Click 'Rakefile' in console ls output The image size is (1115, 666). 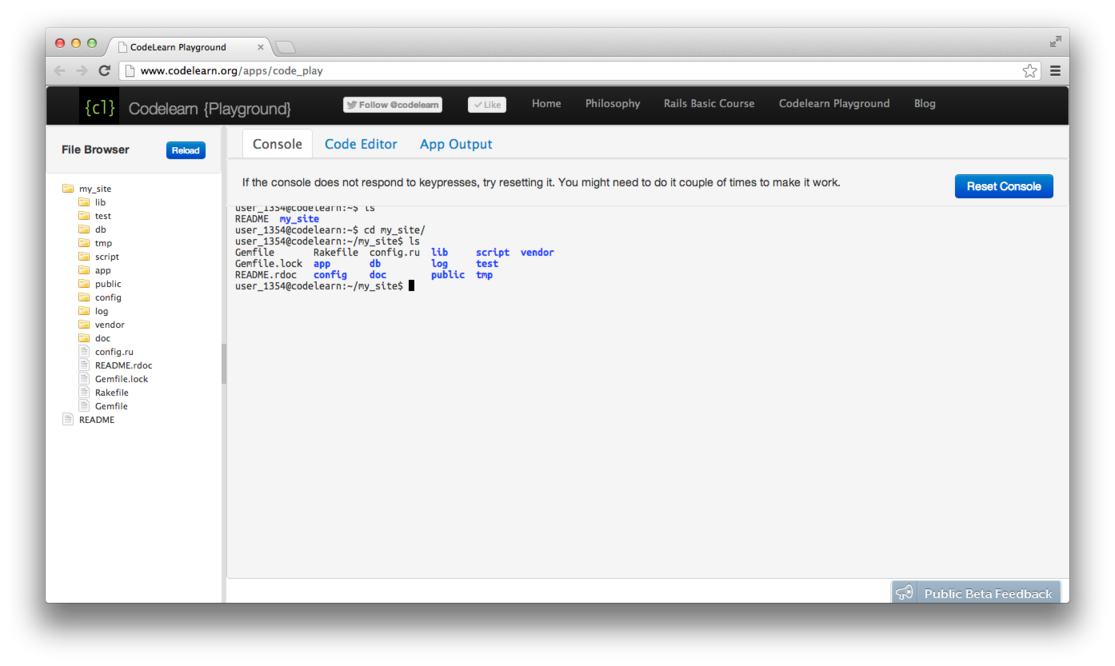(x=336, y=252)
